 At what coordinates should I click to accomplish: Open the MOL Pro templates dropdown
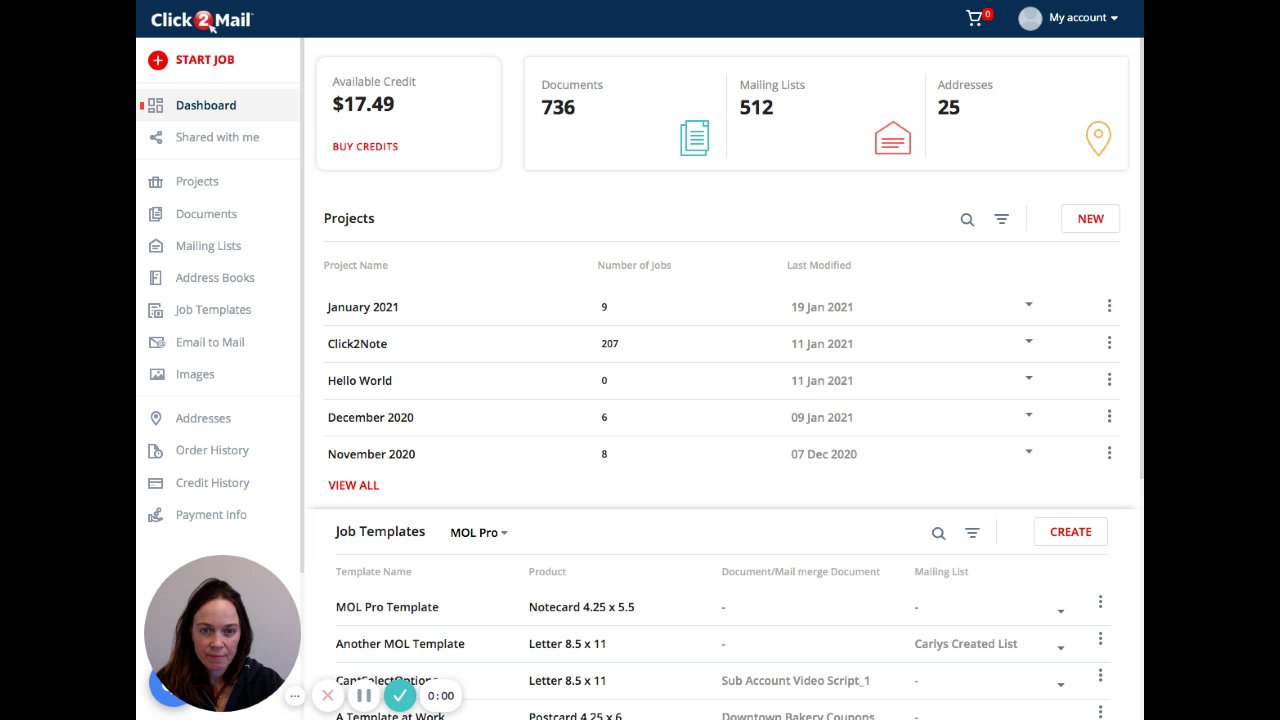point(479,533)
